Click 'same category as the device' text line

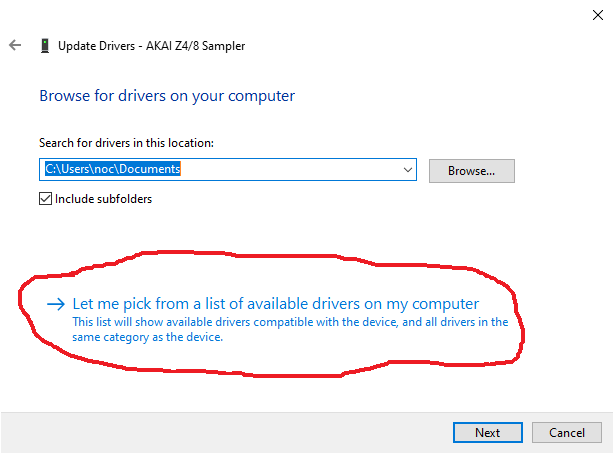point(148,337)
